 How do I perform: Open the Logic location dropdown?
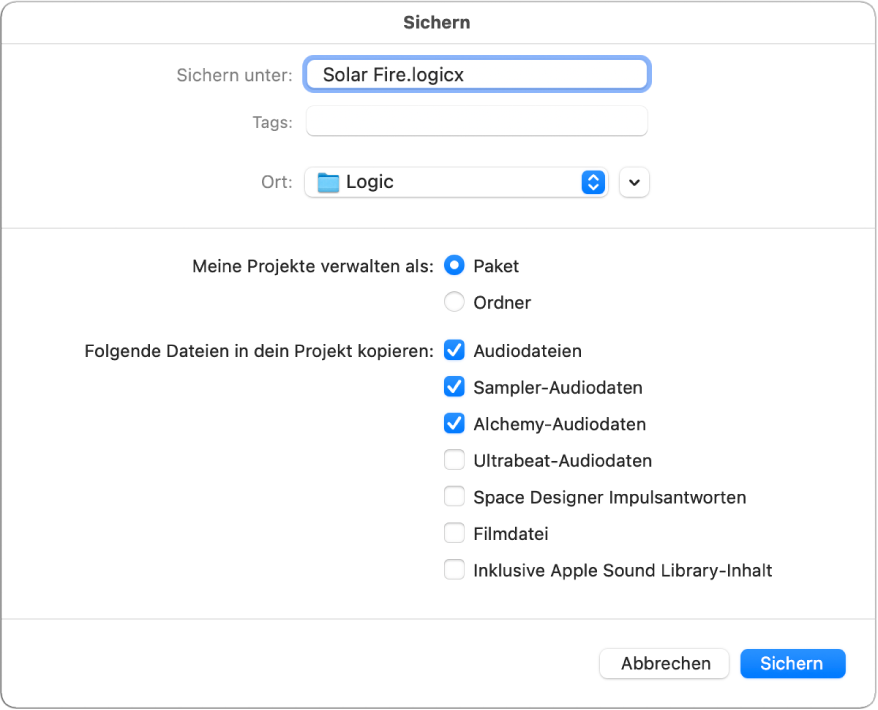(455, 182)
